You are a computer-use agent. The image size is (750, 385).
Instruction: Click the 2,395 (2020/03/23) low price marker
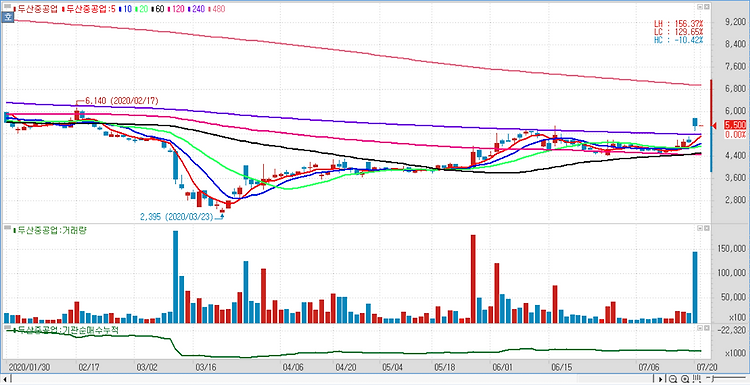pos(177,217)
